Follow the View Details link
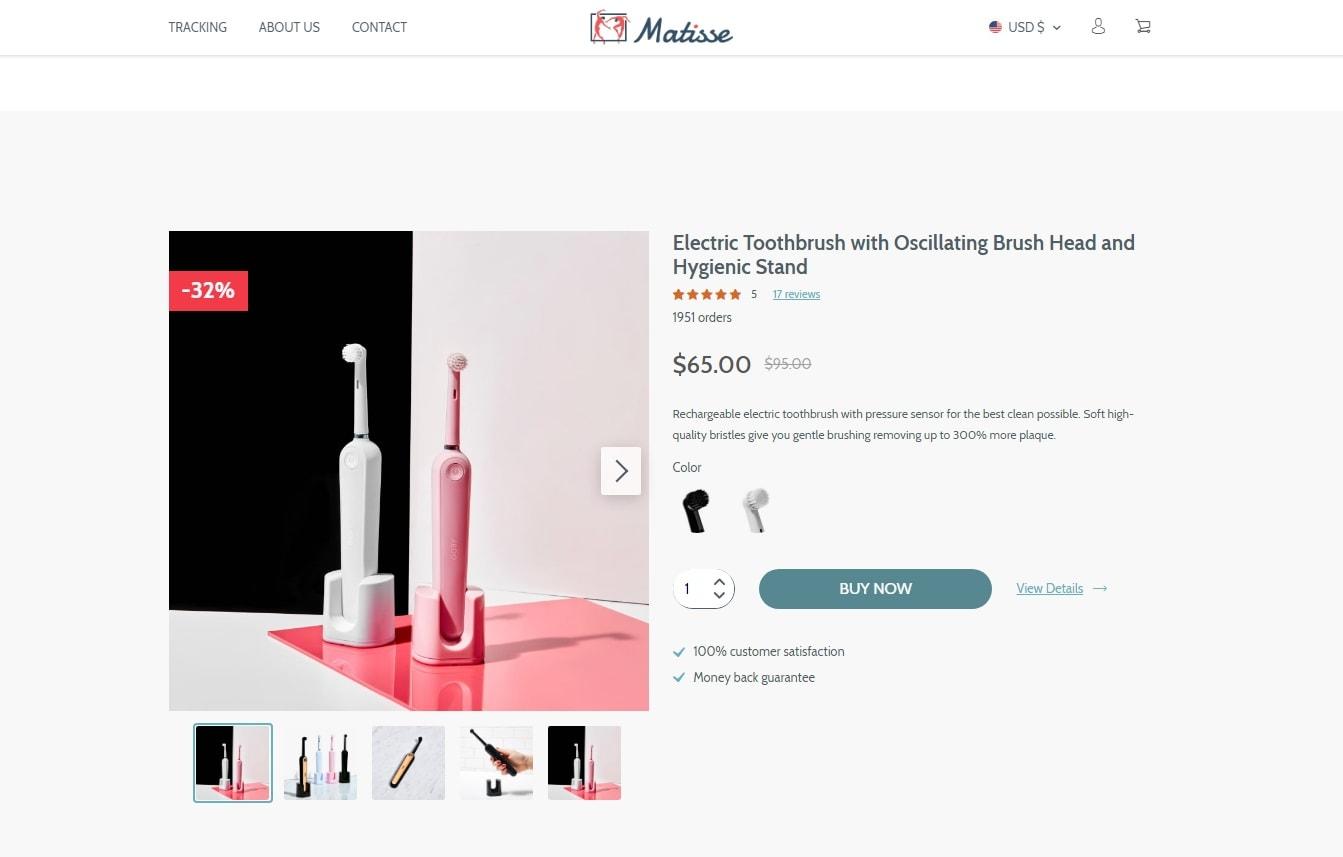The width and height of the screenshot is (1343, 857). click(1049, 589)
